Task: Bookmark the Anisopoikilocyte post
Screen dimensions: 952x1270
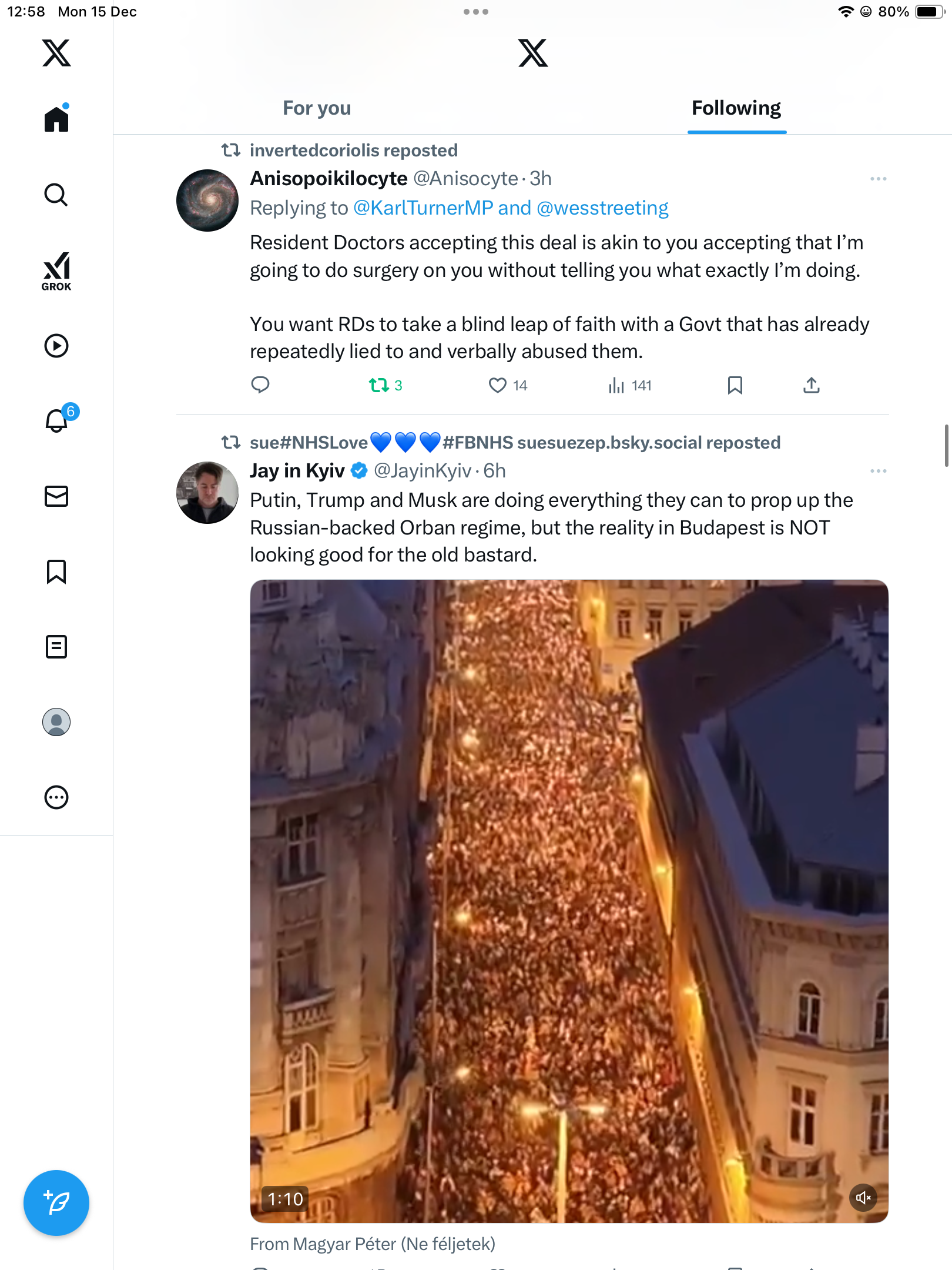Action: coord(735,386)
